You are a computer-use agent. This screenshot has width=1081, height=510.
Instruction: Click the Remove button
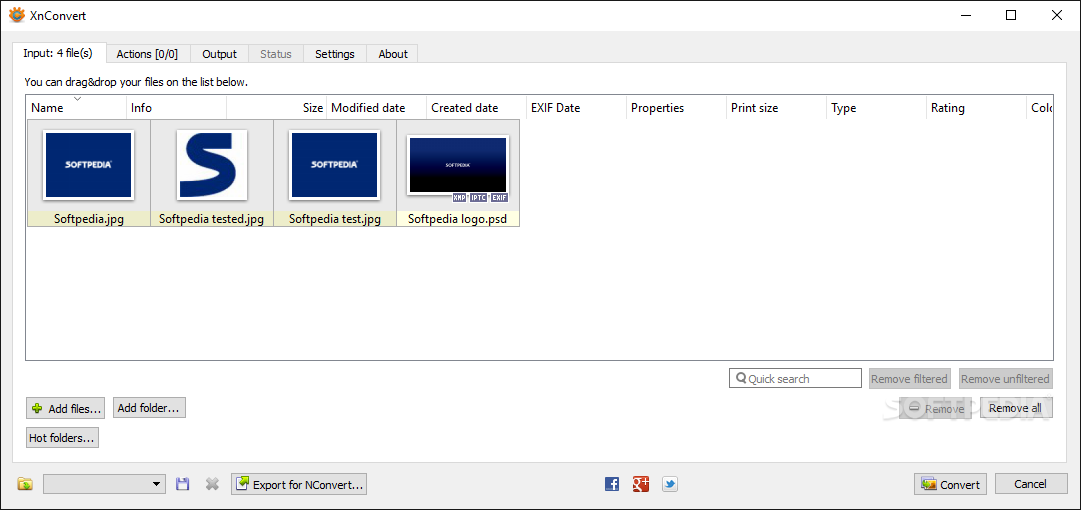(x=936, y=408)
